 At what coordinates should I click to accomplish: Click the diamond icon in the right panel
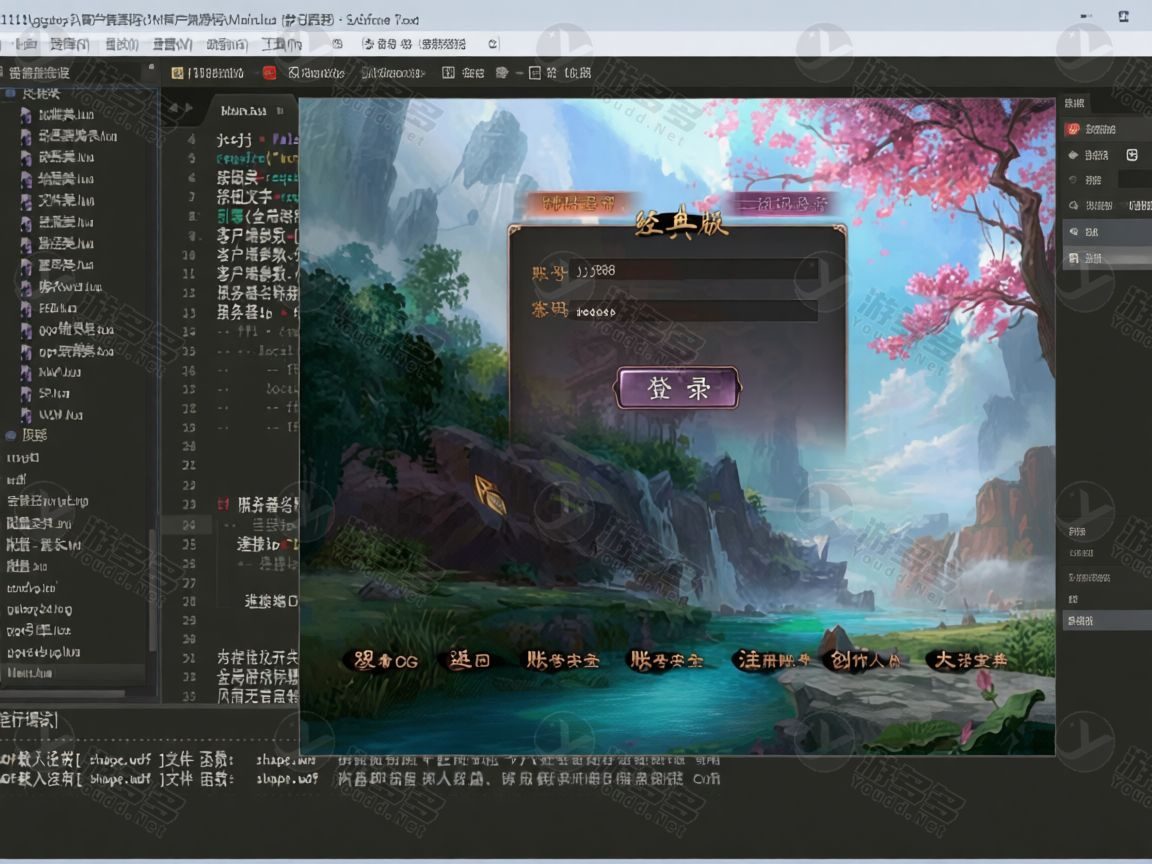pos(1073,155)
